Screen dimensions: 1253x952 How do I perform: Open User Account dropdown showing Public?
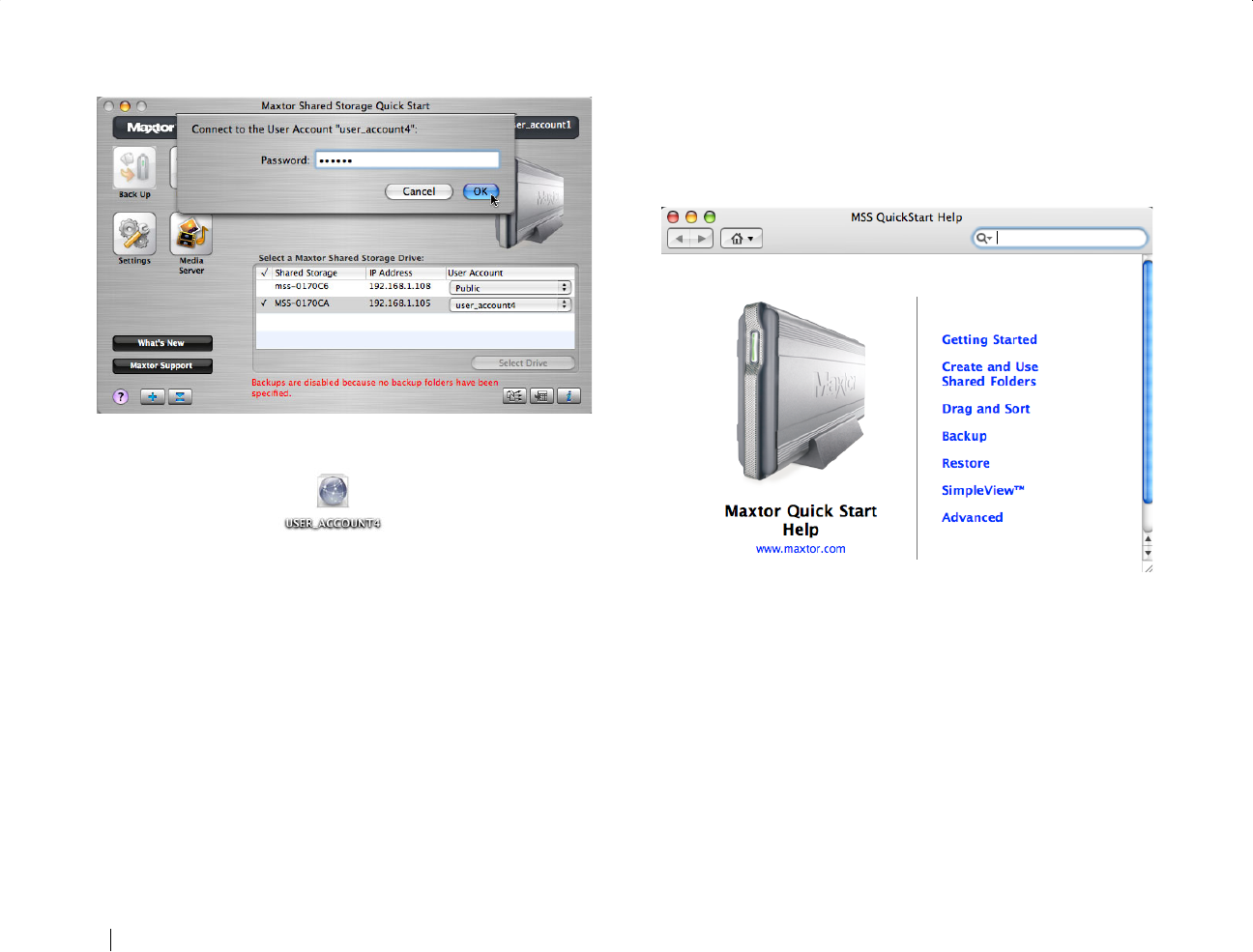pyautogui.click(x=510, y=288)
